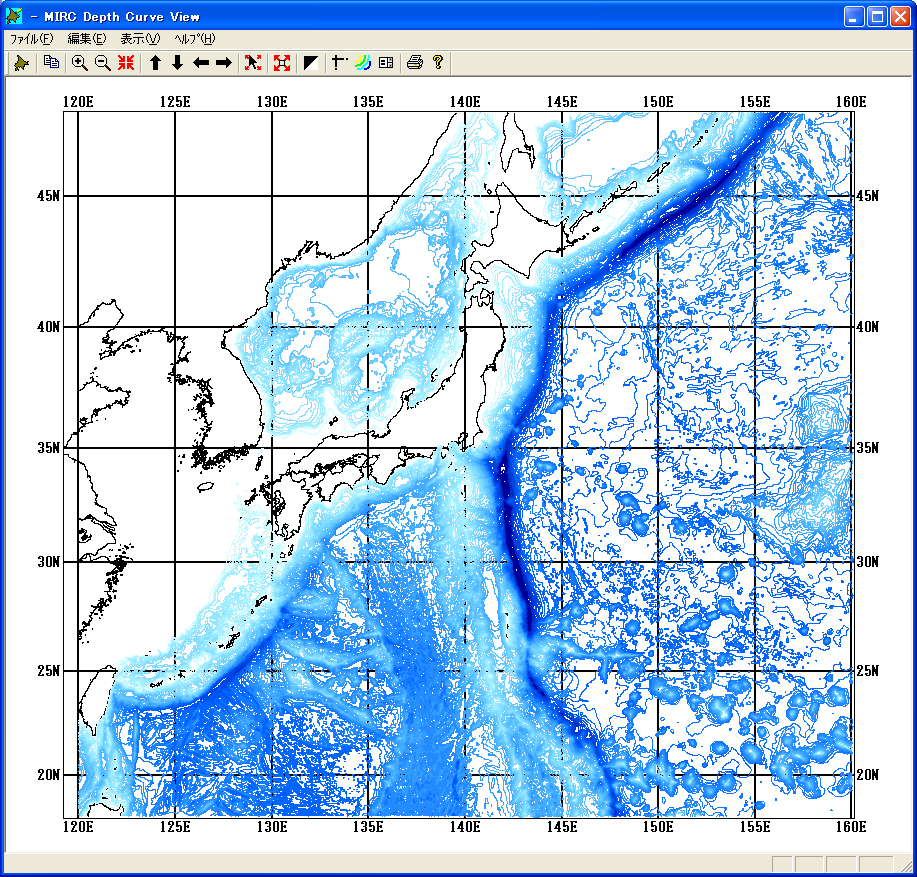The height and width of the screenshot is (877, 917).
Task: Pan the map down with down arrow
Action: (x=178, y=63)
